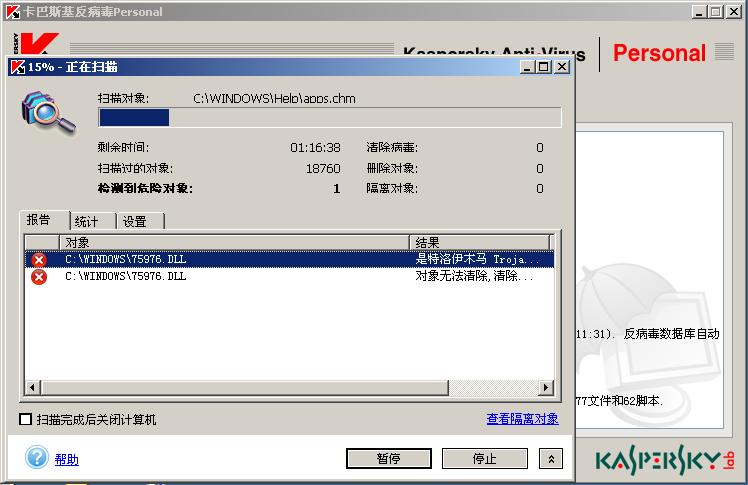Image resolution: width=748 pixels, height=485 pixels.
Task: Click the 反病毒数据库自动 text in the main window
Action: (671, 334)
